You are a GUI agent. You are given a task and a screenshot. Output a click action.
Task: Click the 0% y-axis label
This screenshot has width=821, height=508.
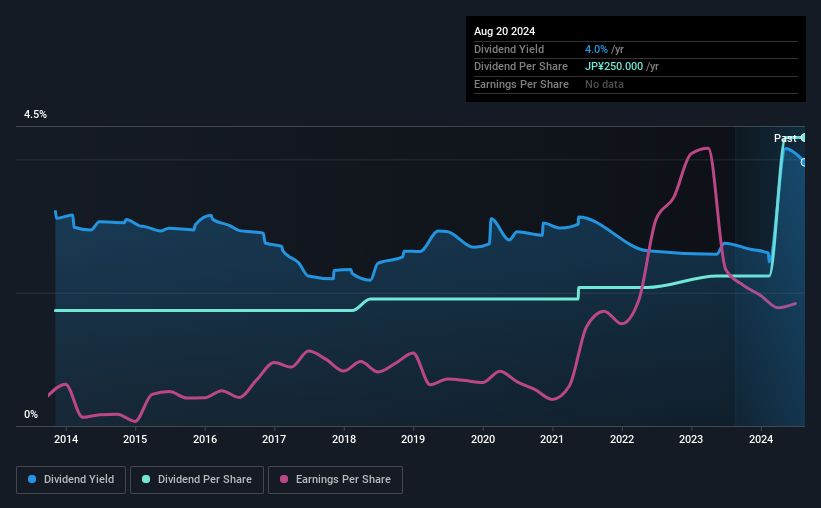click(31, 414)
